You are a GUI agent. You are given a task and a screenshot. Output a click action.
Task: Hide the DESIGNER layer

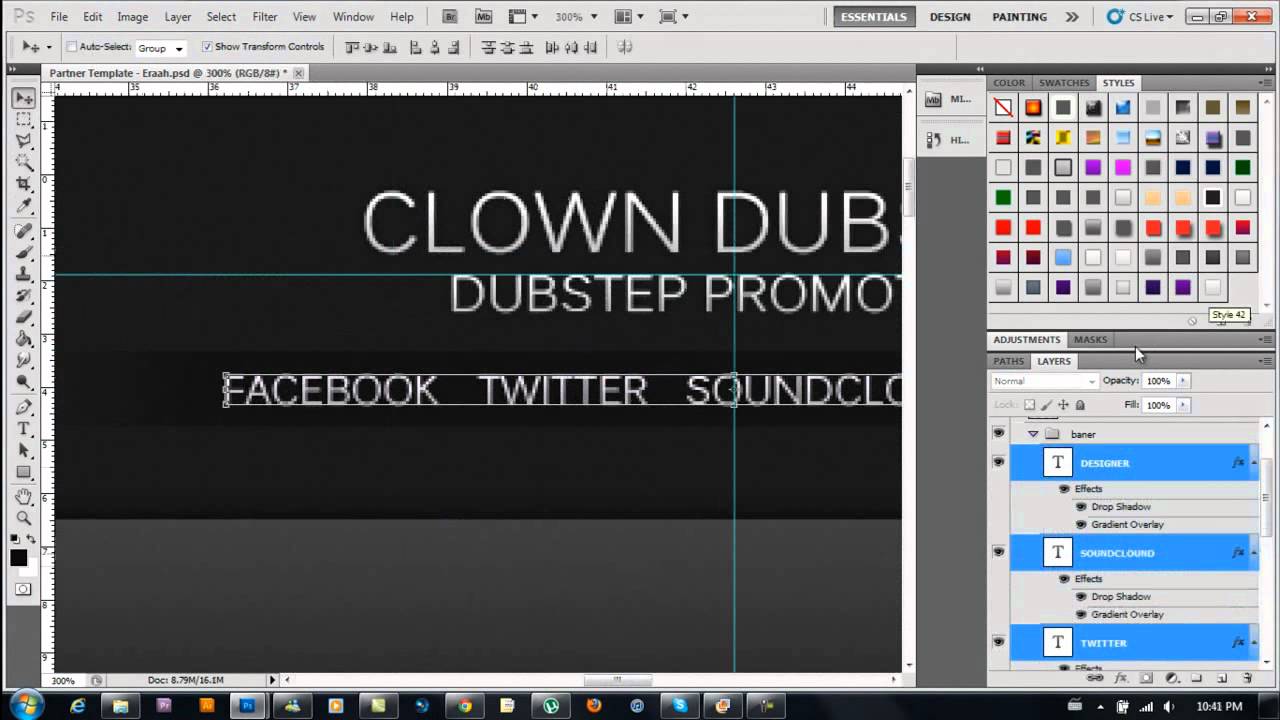(x=998, y=462)
